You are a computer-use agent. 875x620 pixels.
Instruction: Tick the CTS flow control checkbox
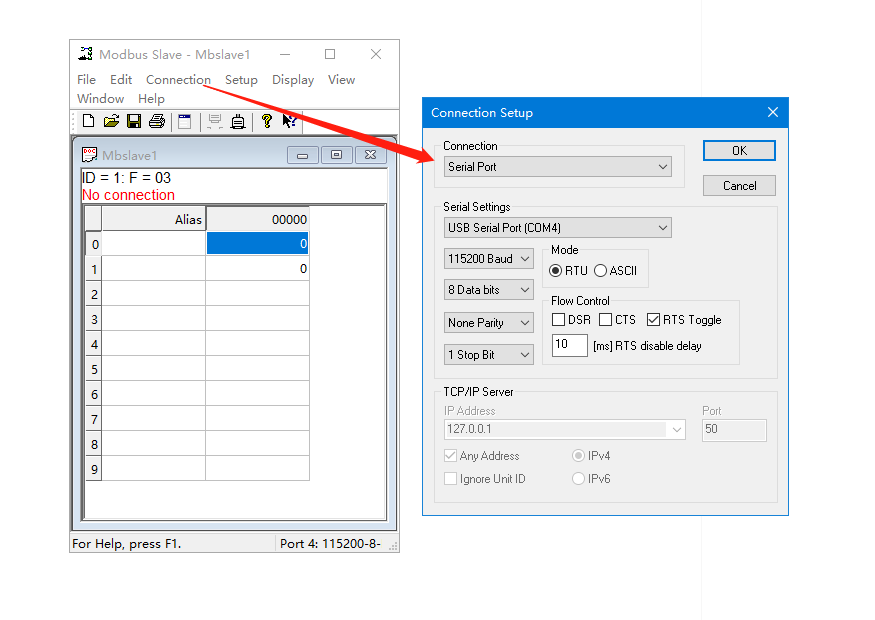[606, 320]
